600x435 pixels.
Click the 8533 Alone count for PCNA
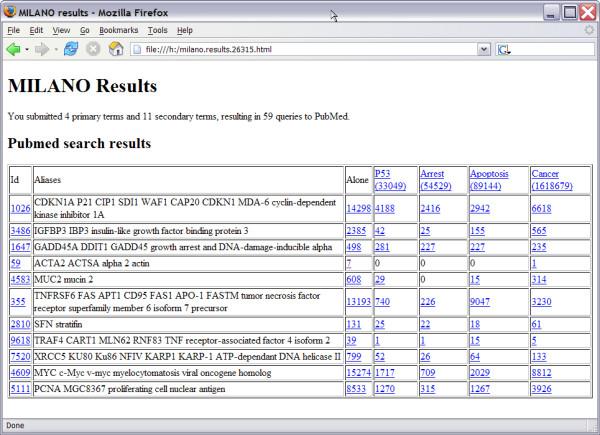(x=356, y=389)
